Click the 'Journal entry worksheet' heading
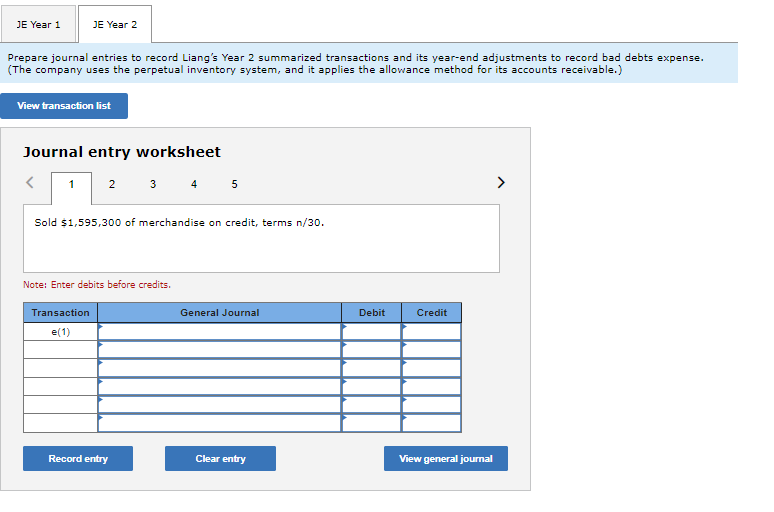The image size is (774, 512). click(x=122, y=152)
